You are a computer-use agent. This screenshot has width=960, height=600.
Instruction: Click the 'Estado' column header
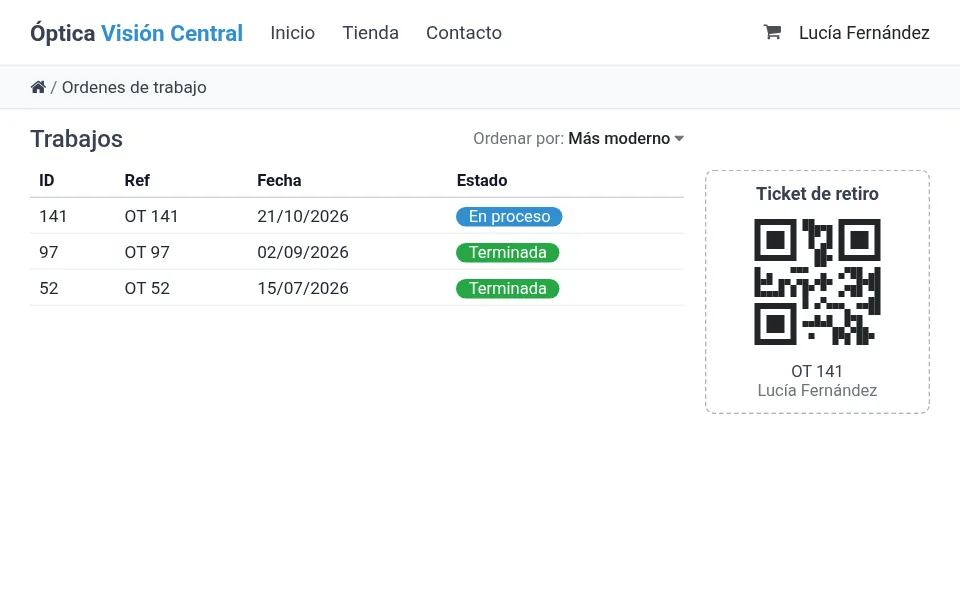482,181
